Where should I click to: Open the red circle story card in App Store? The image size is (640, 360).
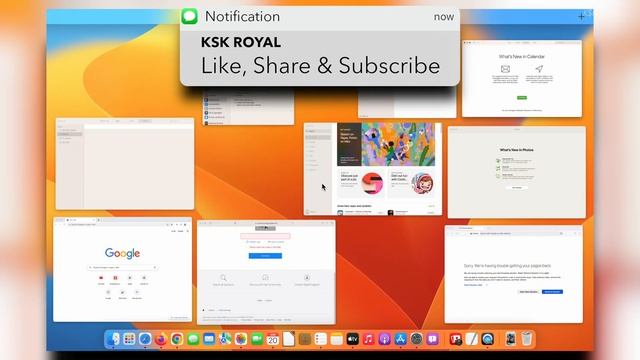361,183
